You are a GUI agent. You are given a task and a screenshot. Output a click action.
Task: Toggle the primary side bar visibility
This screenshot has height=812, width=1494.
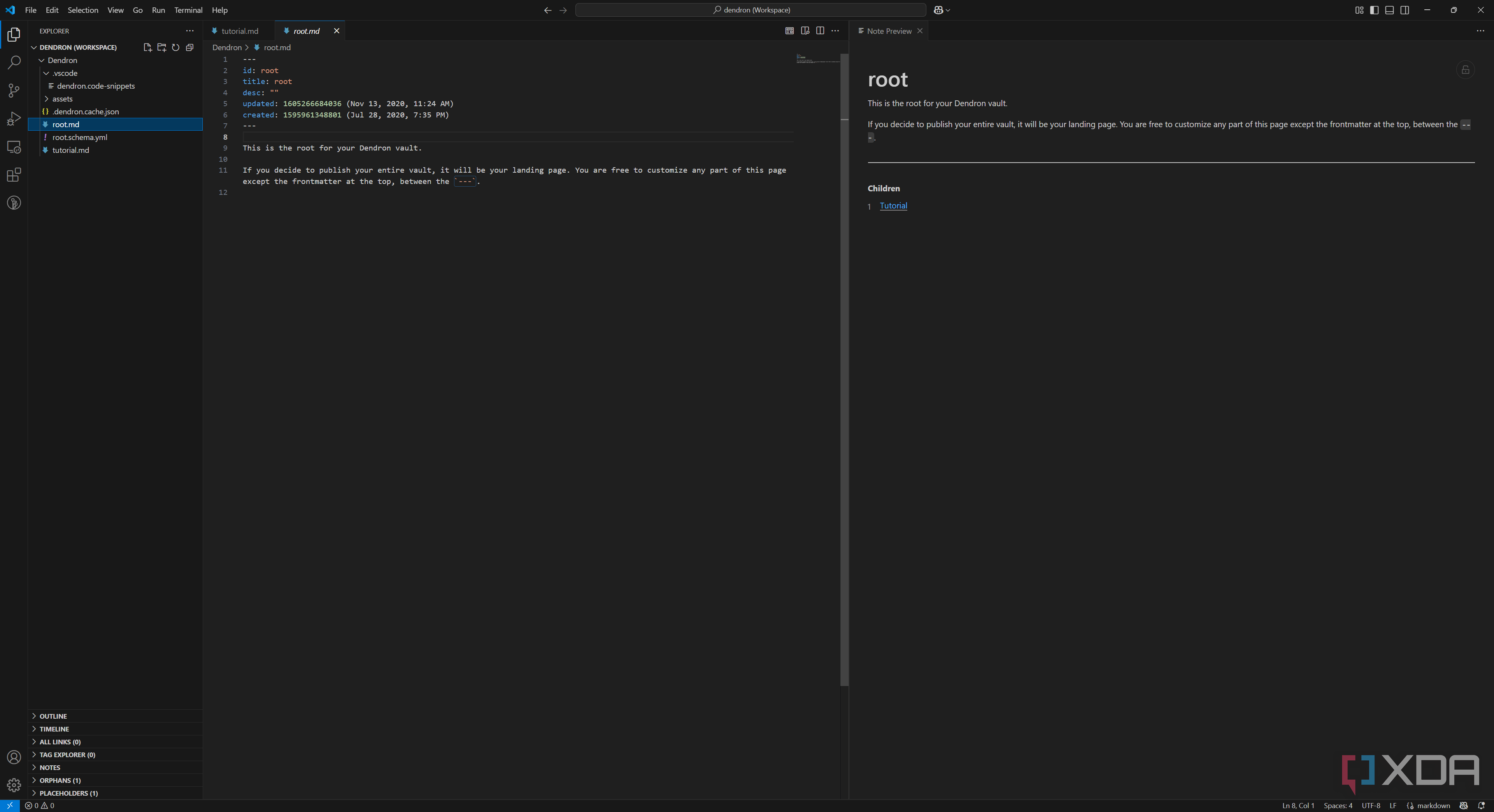(1374, 10)
